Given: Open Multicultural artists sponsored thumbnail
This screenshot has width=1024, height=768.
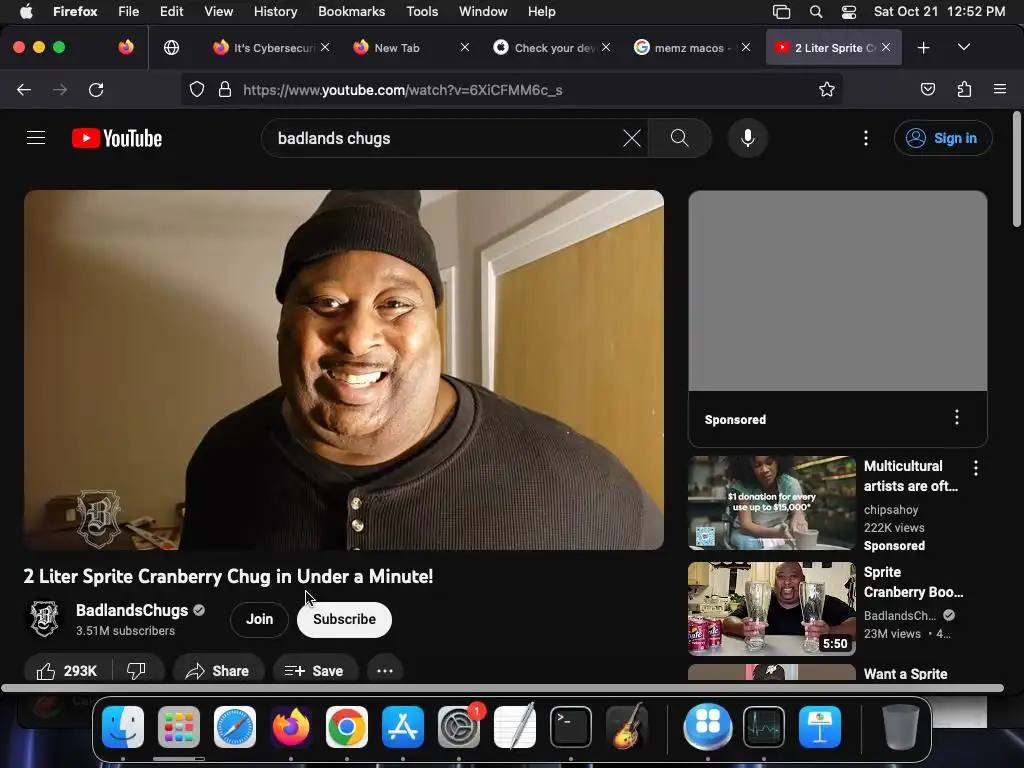Looking at the screenshot, I should [772, 503].
